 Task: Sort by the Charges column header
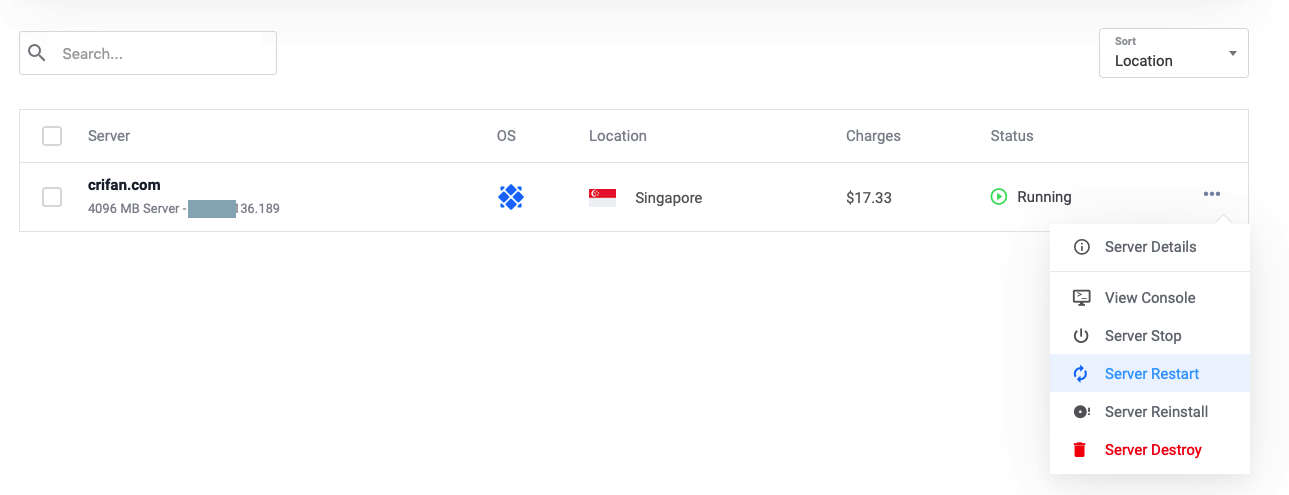point(873,136)
